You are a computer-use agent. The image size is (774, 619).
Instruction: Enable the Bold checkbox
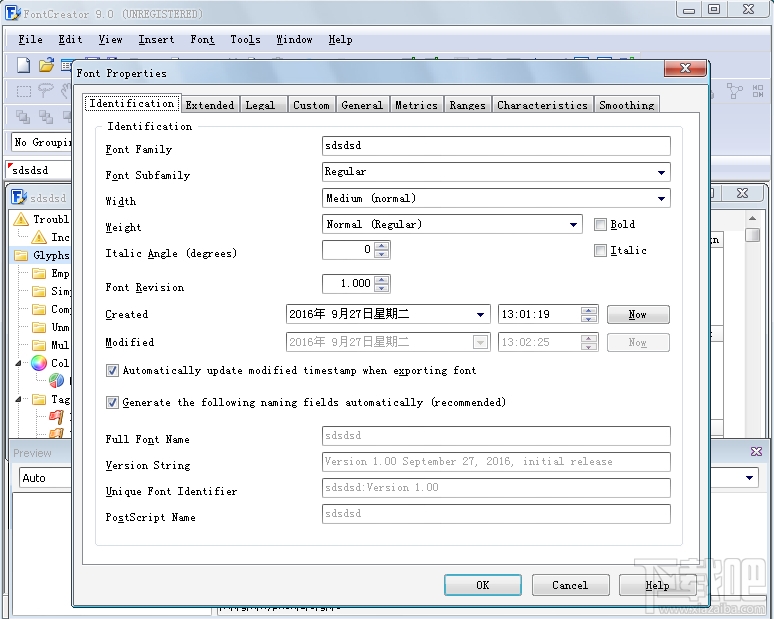[x=600, y=225]
